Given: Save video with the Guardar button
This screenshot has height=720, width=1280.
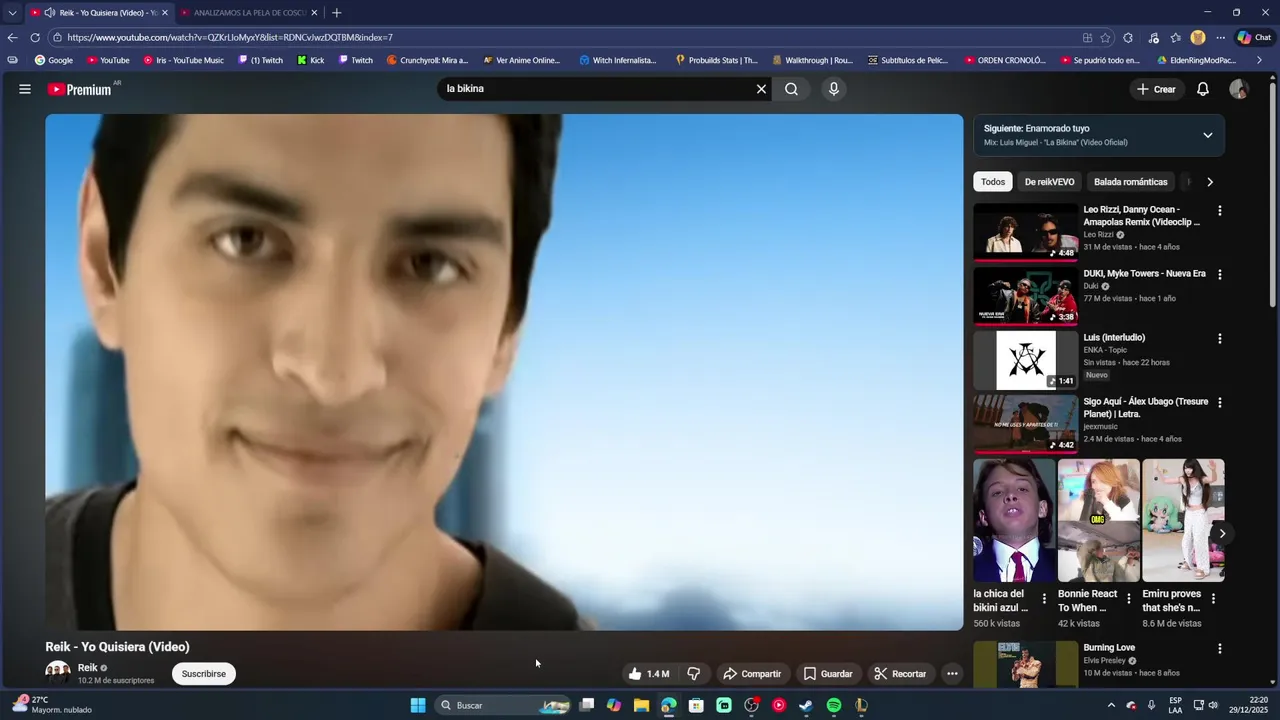Looking at the screenshot, I should (x=828, y=674).
